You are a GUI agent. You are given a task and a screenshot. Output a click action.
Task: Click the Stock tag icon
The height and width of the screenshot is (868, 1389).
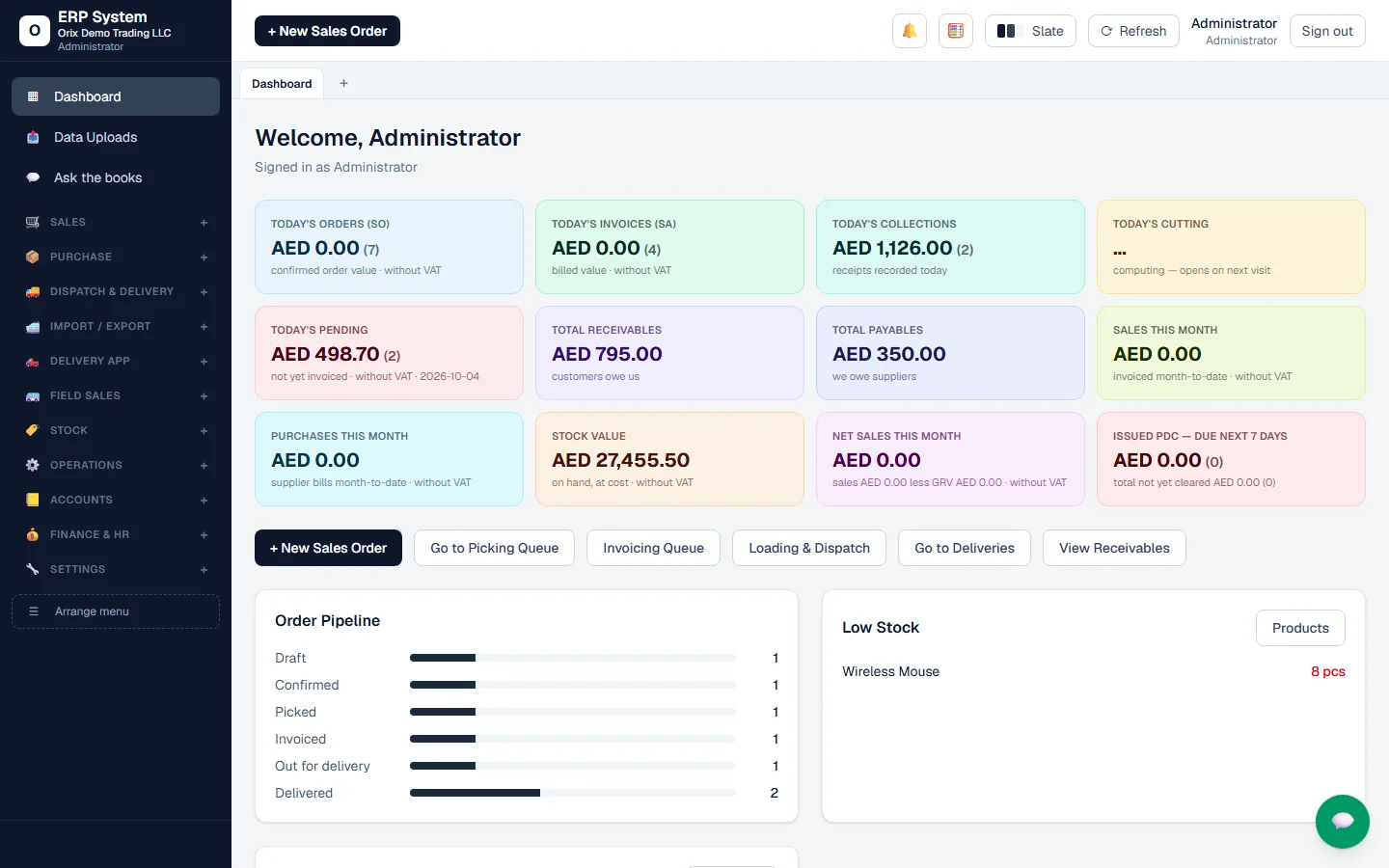(33, 430)
